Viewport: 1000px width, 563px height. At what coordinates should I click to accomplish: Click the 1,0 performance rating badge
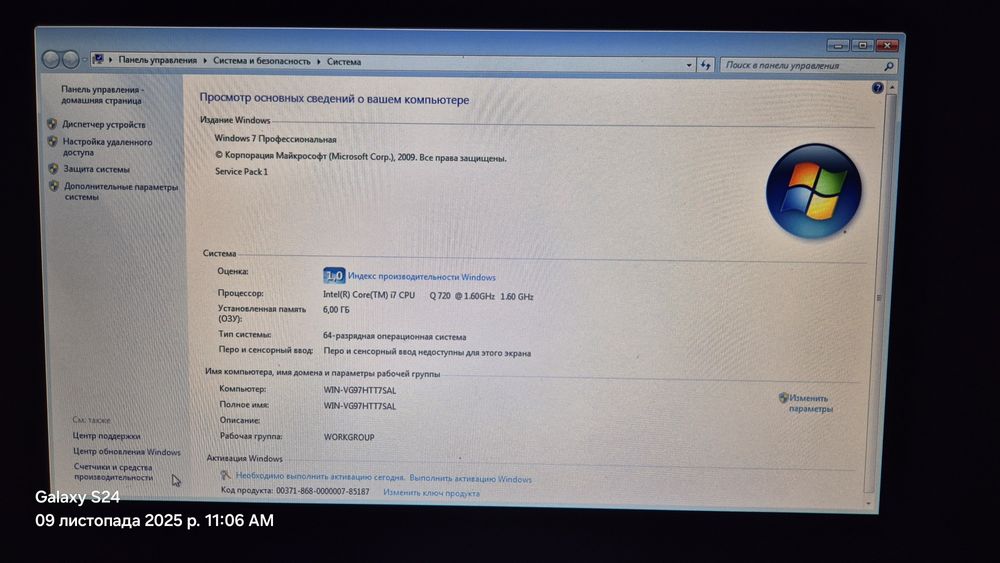(334, 275)
